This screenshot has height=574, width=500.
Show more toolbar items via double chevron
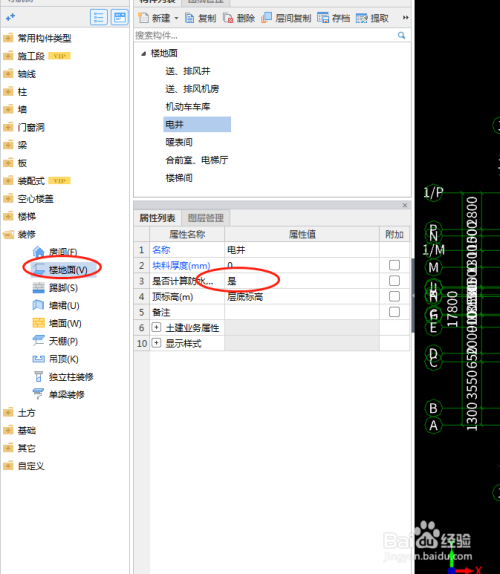coord(406,18)
